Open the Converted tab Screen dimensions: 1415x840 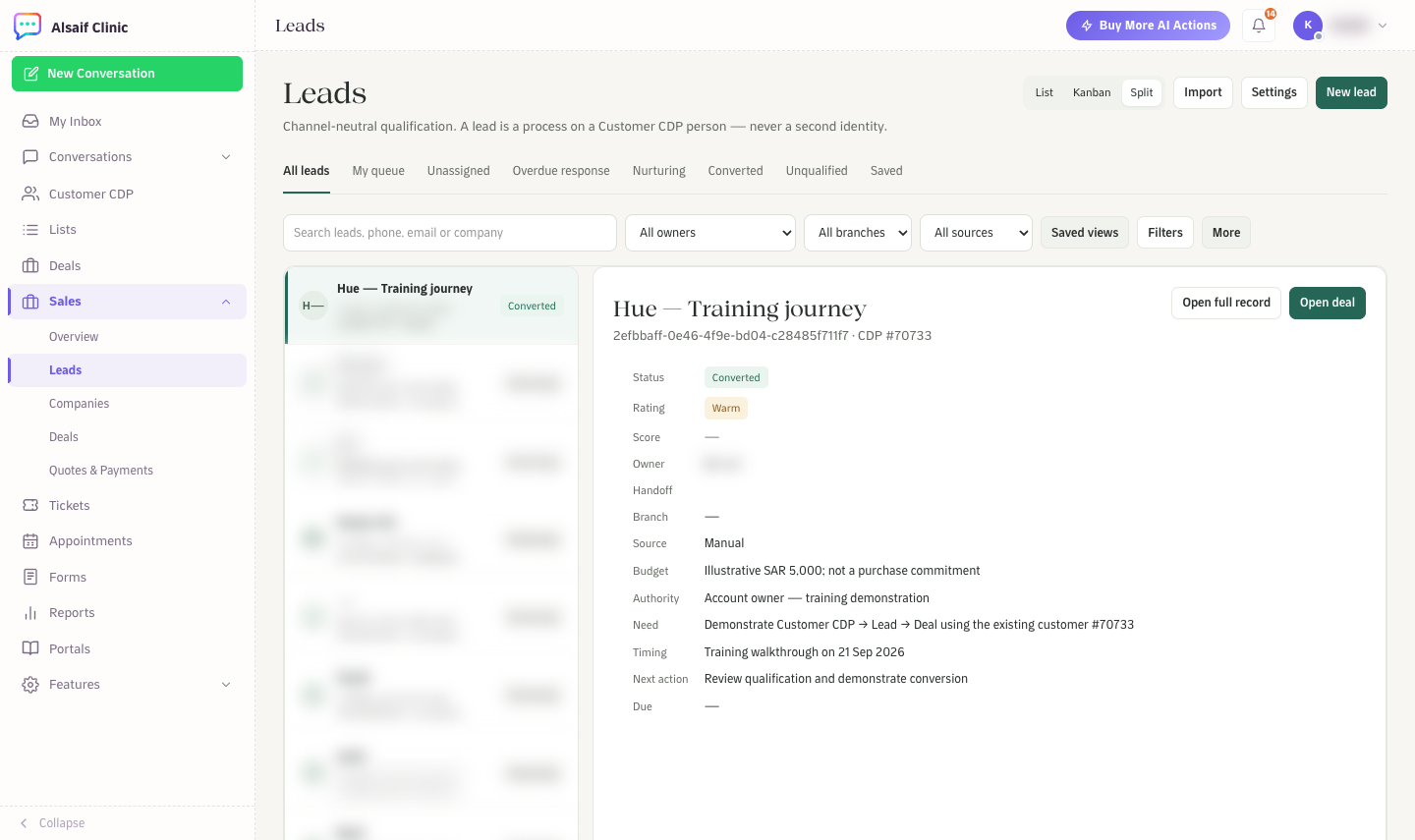pyautogui.click(x=736, y=171)
